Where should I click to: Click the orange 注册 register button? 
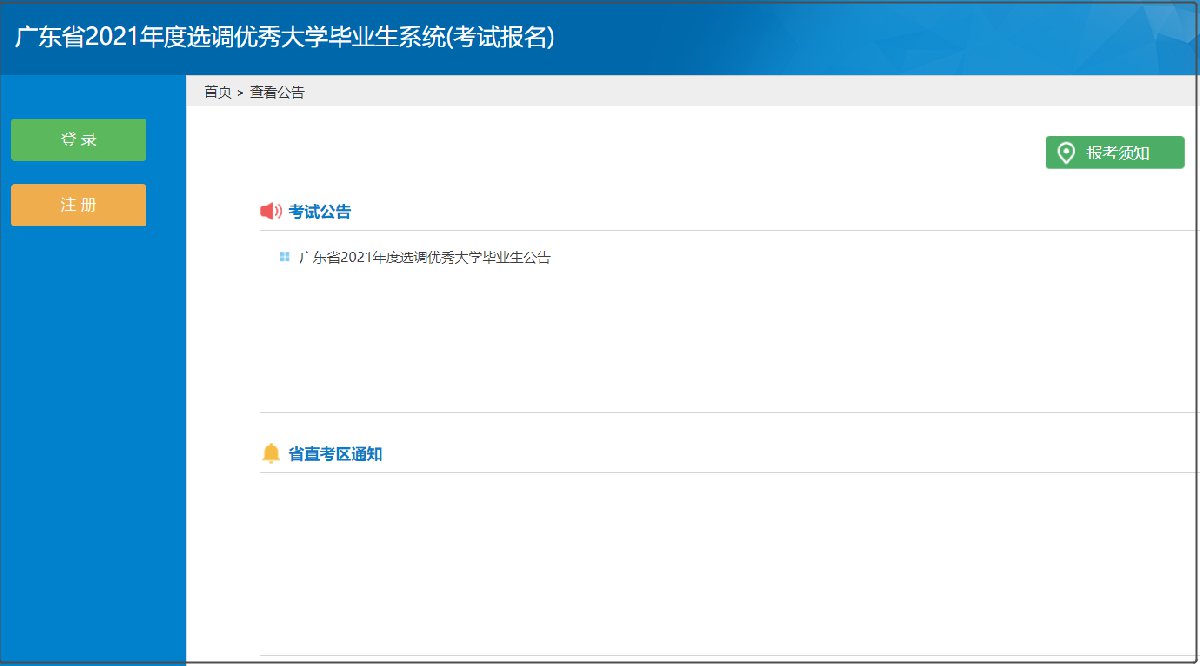click(x=78, y=205)
